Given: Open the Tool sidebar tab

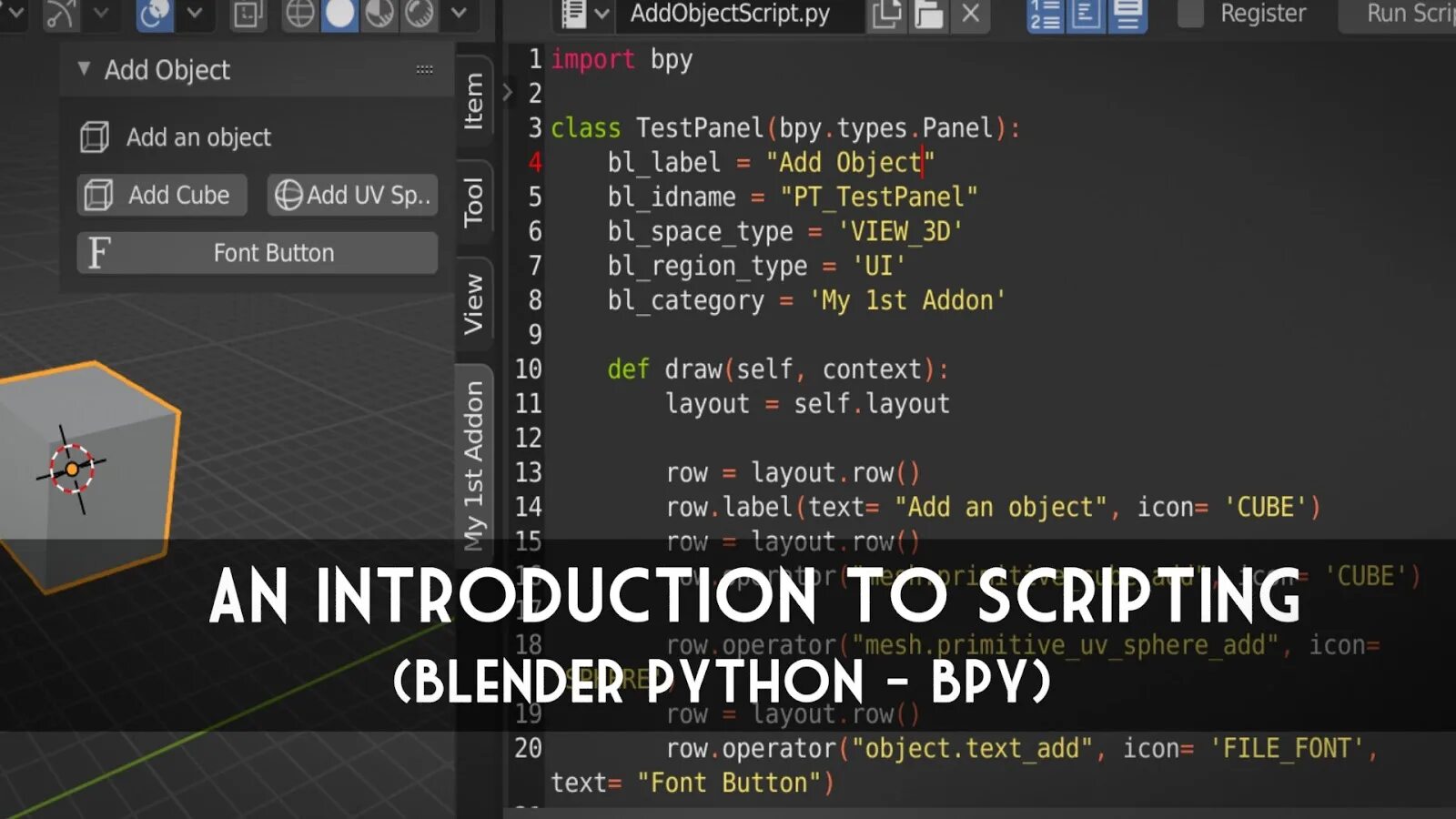Looking at the screenshot, I should click(x=474, y=202).
